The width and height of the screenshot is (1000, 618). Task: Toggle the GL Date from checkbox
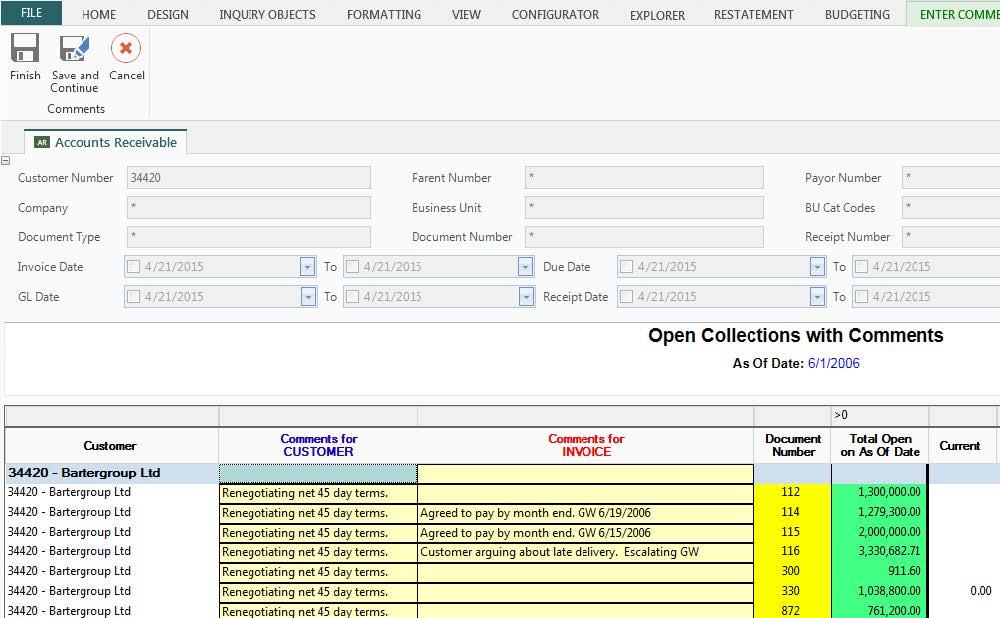pyautogui.click(x=134, y=297)
